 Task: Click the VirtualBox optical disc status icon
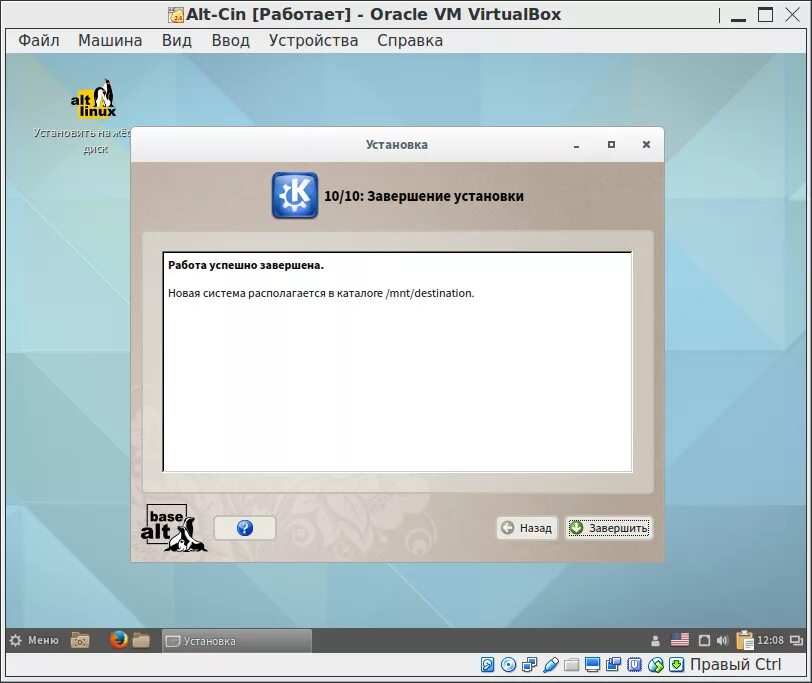point(509,665)
